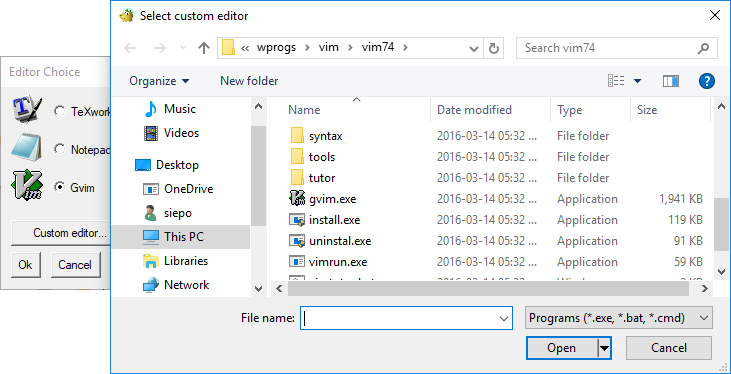Click the TeXworks editor icon

pos(27,110)
